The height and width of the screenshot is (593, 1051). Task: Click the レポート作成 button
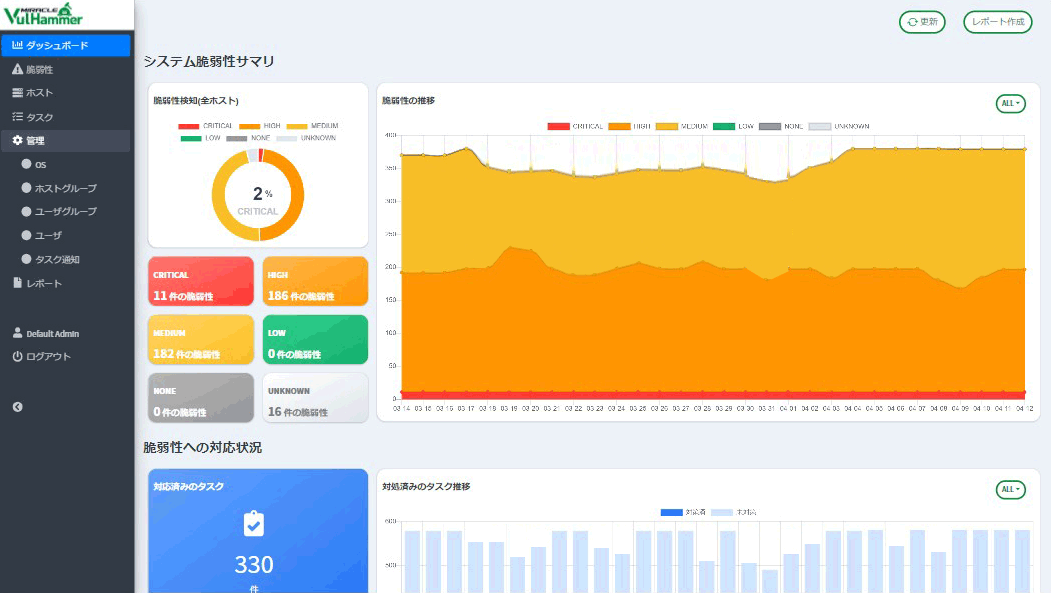tap(997, 22)
